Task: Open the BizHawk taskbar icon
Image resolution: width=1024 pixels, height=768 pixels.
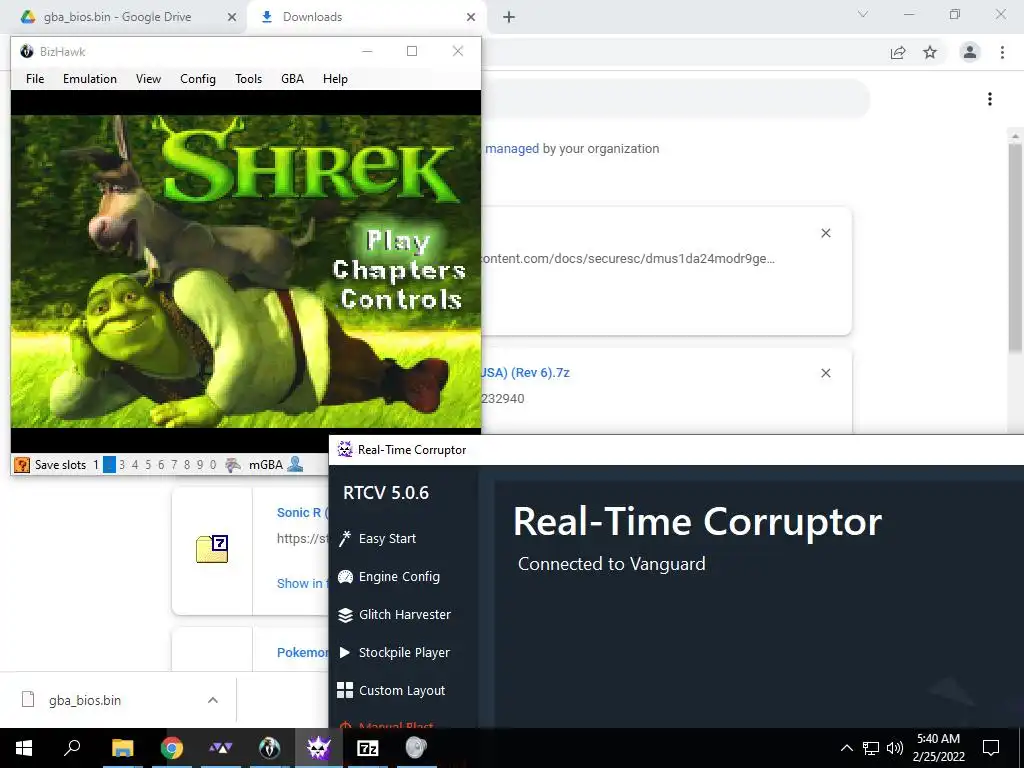Action: click(270, 748)
